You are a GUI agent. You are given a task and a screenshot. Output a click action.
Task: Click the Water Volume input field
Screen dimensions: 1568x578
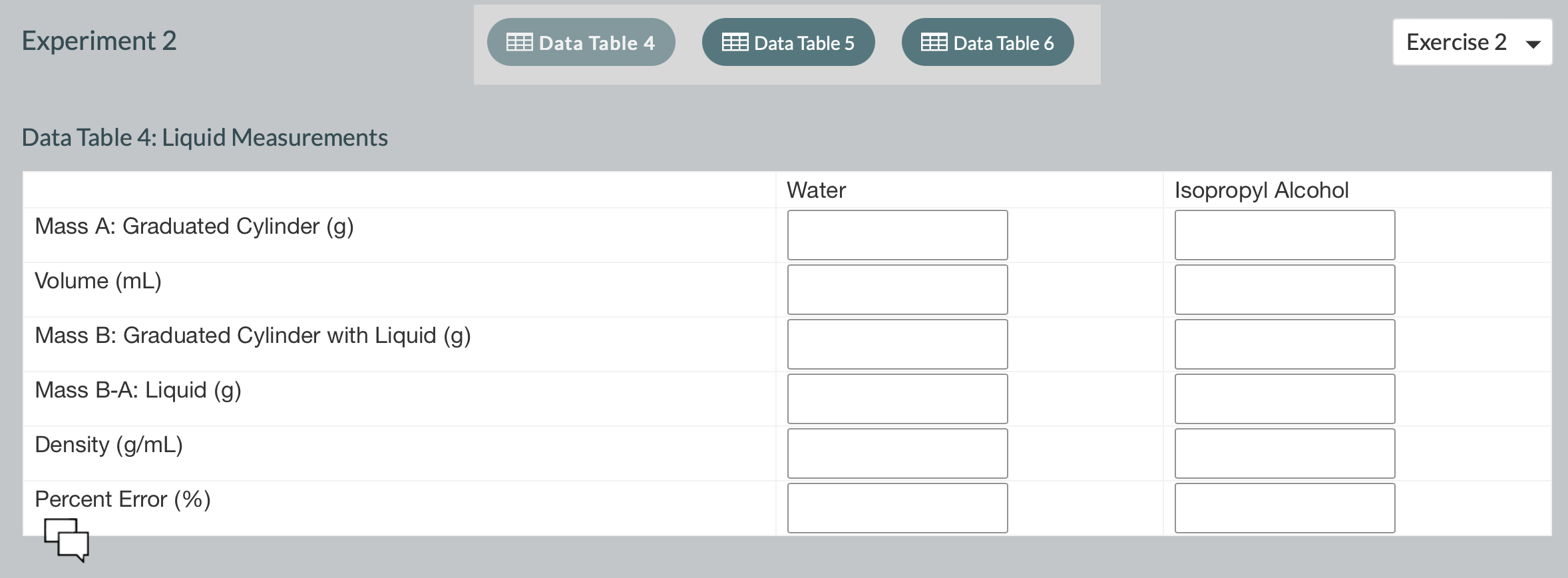coord(897,289)
